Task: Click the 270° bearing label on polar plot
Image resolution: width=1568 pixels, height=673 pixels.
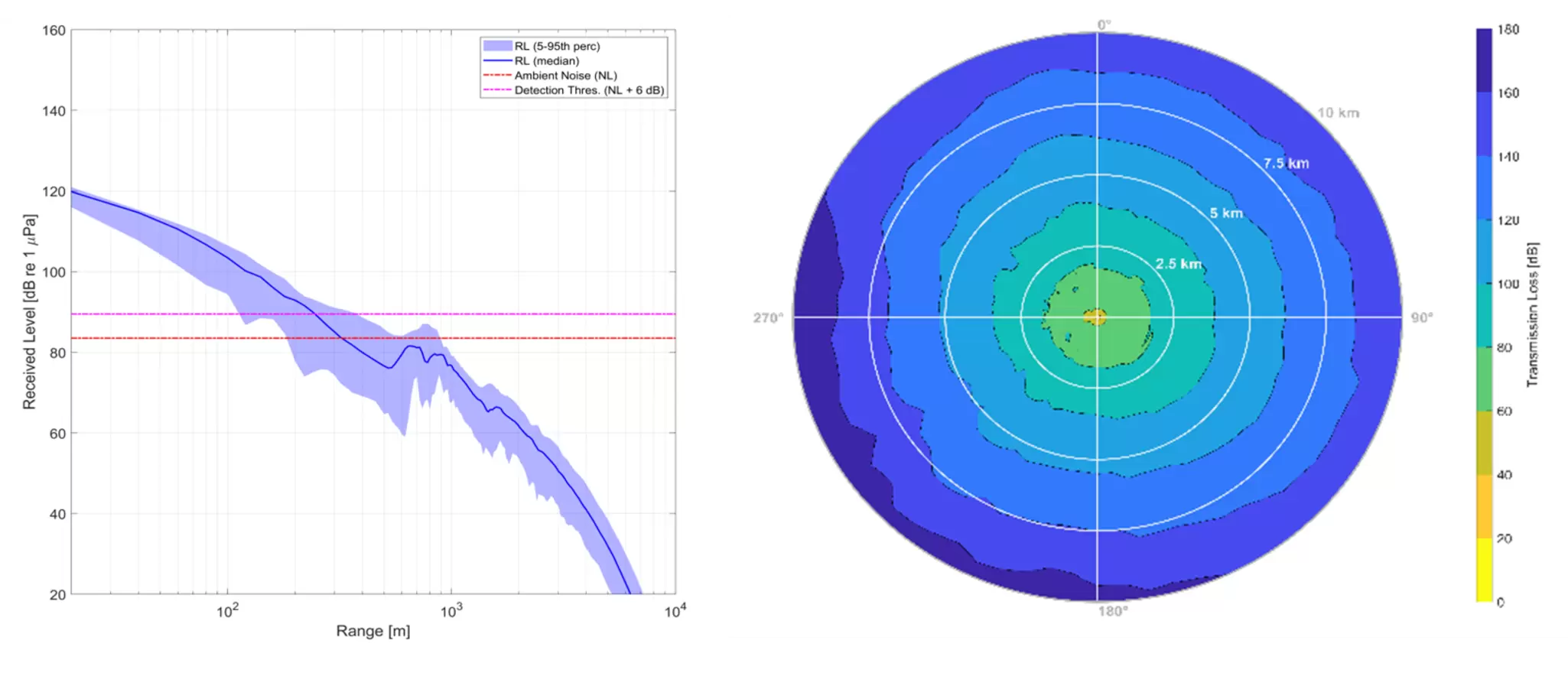Action: point(768,317)
